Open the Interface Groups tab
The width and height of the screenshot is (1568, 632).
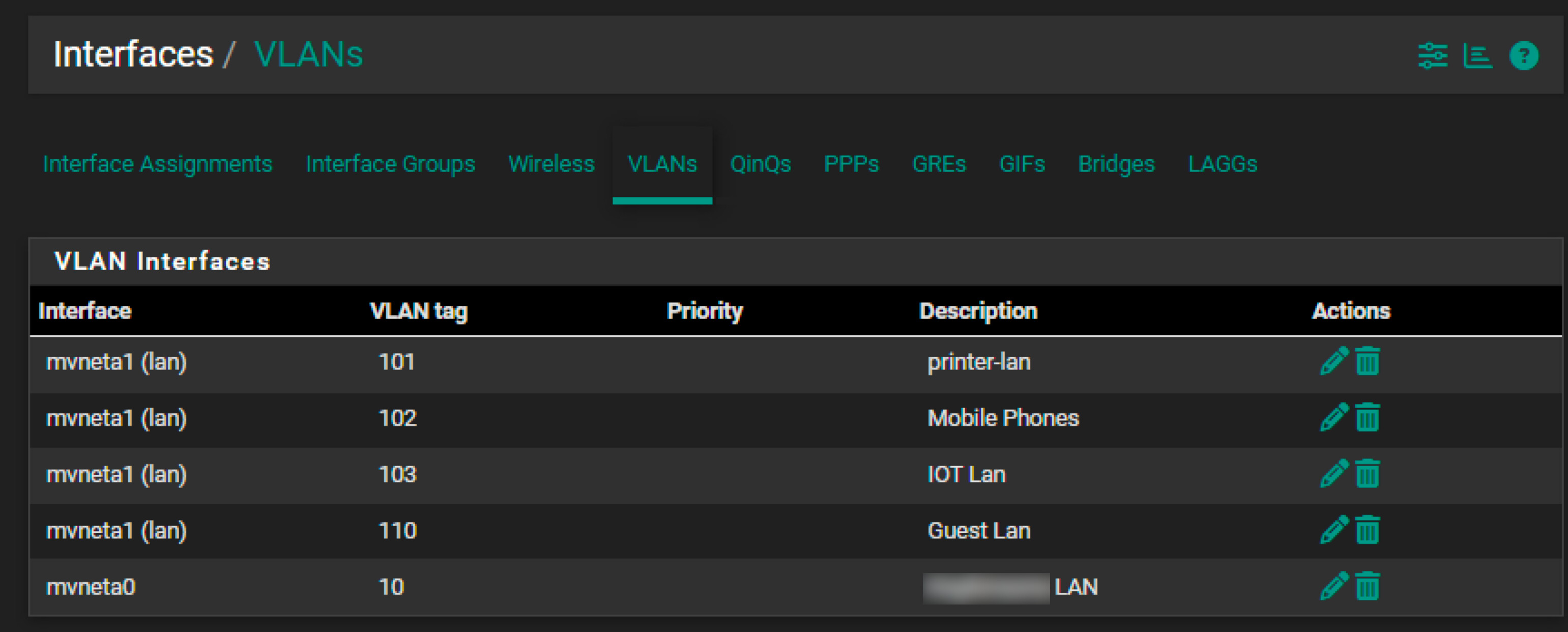(390, 164)
